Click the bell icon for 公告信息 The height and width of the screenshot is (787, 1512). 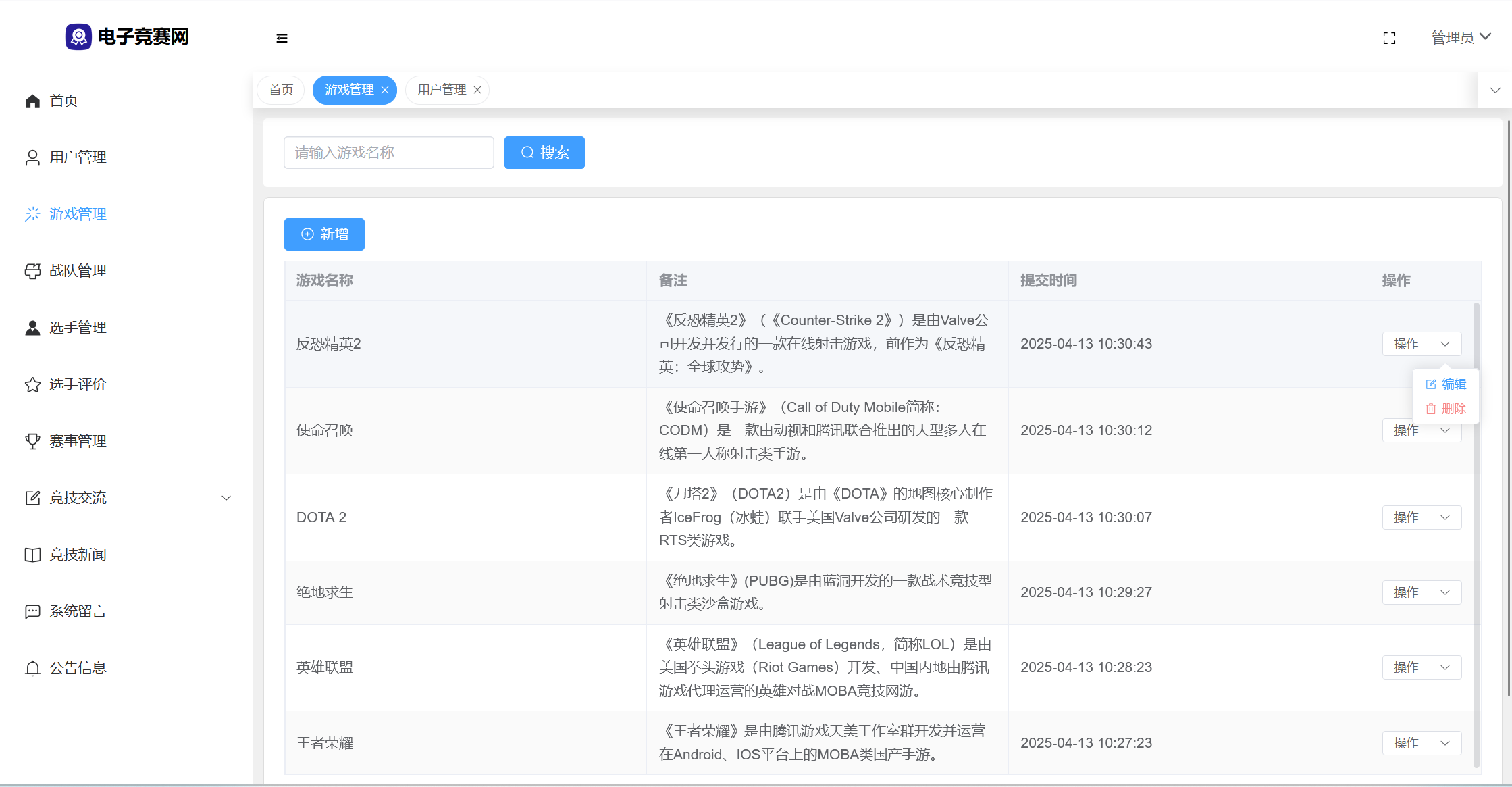(x=32, y=668)
